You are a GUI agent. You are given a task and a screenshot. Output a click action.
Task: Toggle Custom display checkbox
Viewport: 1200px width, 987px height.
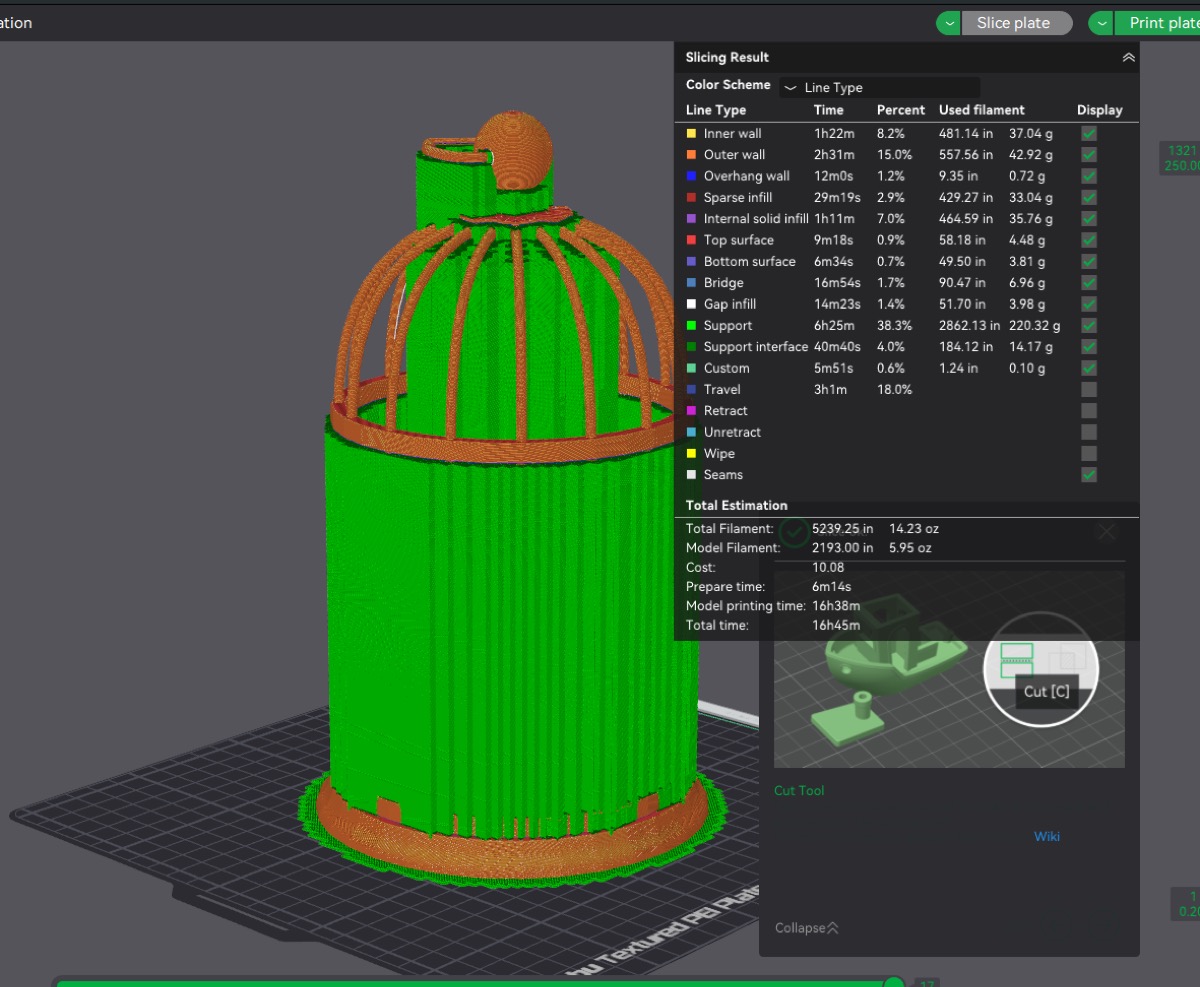1089,368
